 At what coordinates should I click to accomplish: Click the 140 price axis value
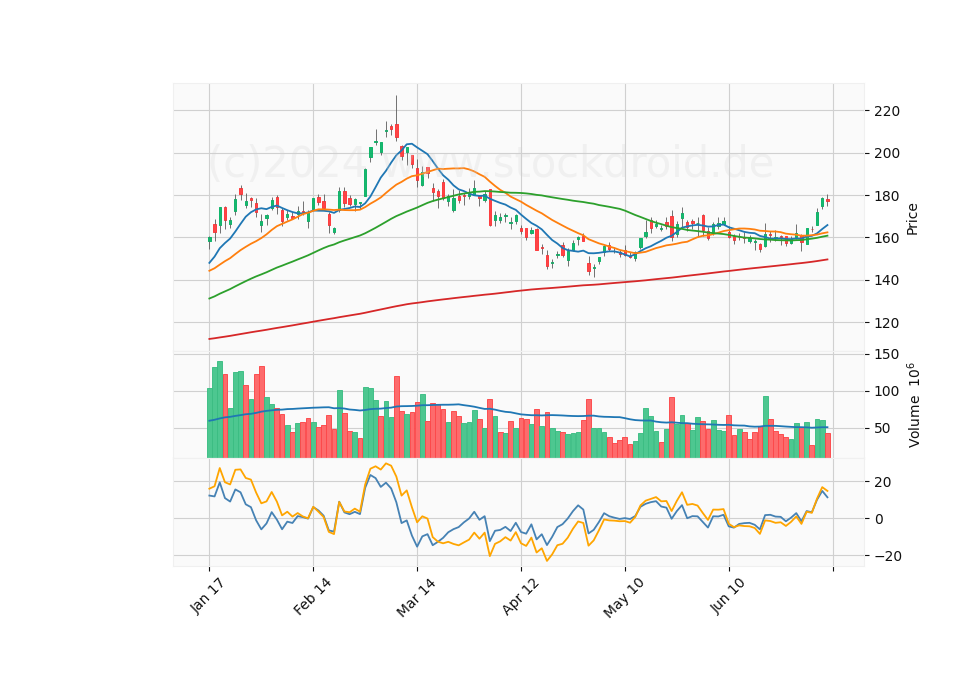[x=887, y=280]
